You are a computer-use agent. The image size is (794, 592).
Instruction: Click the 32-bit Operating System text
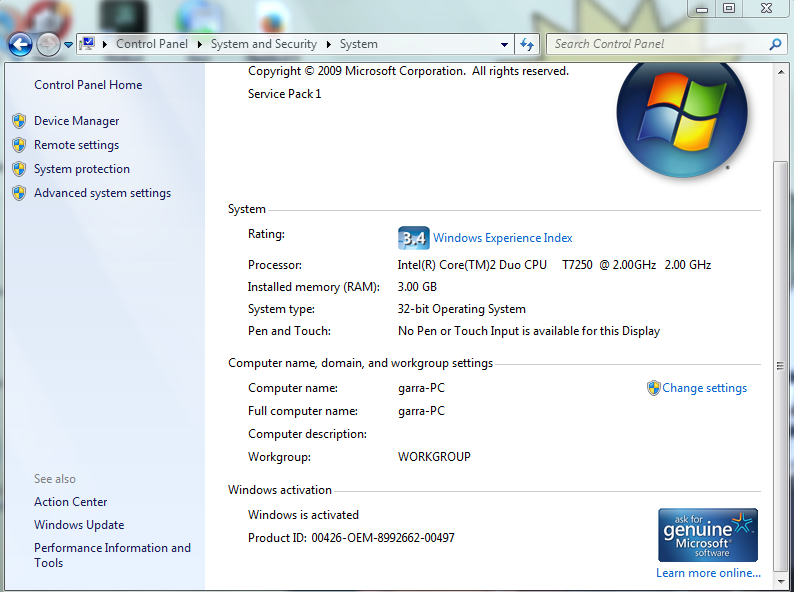click(462, 309)
